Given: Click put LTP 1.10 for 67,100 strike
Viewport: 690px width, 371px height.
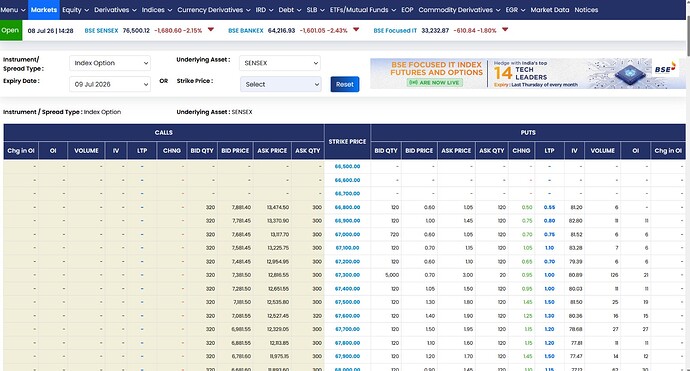Looking at the screenshot, I should pos(549,248).
